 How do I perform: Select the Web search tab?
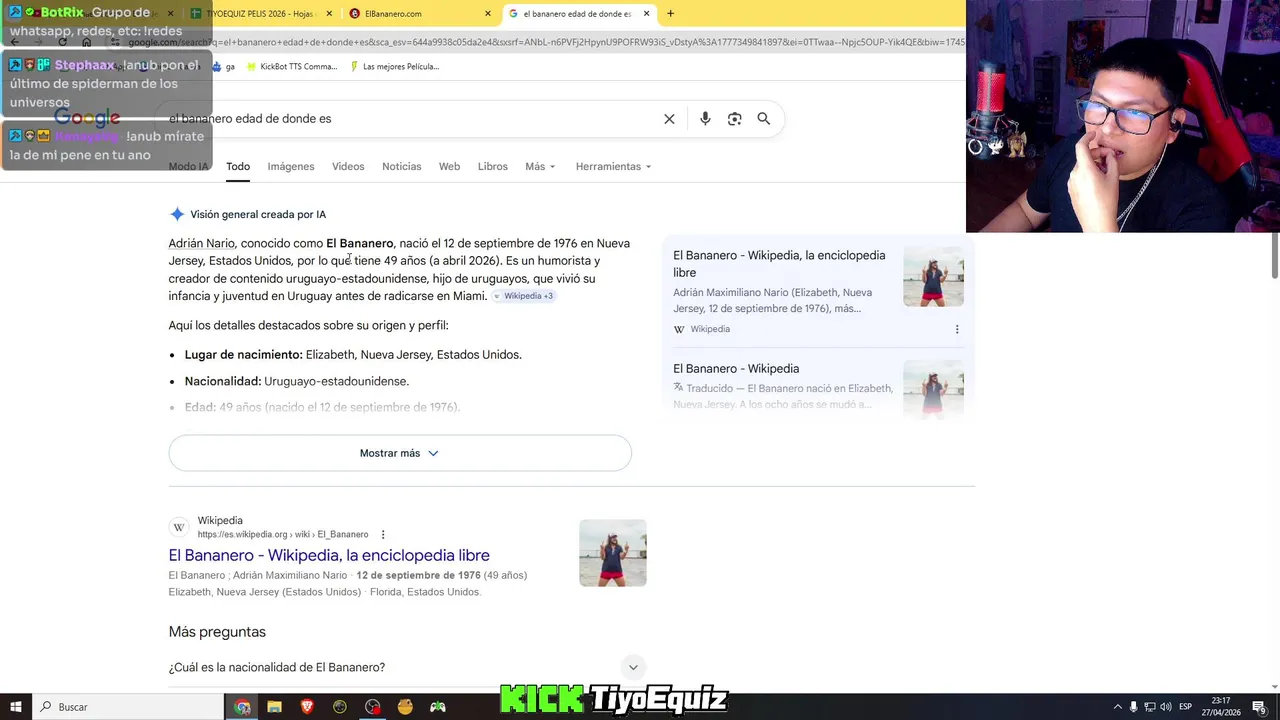(450, 167)
